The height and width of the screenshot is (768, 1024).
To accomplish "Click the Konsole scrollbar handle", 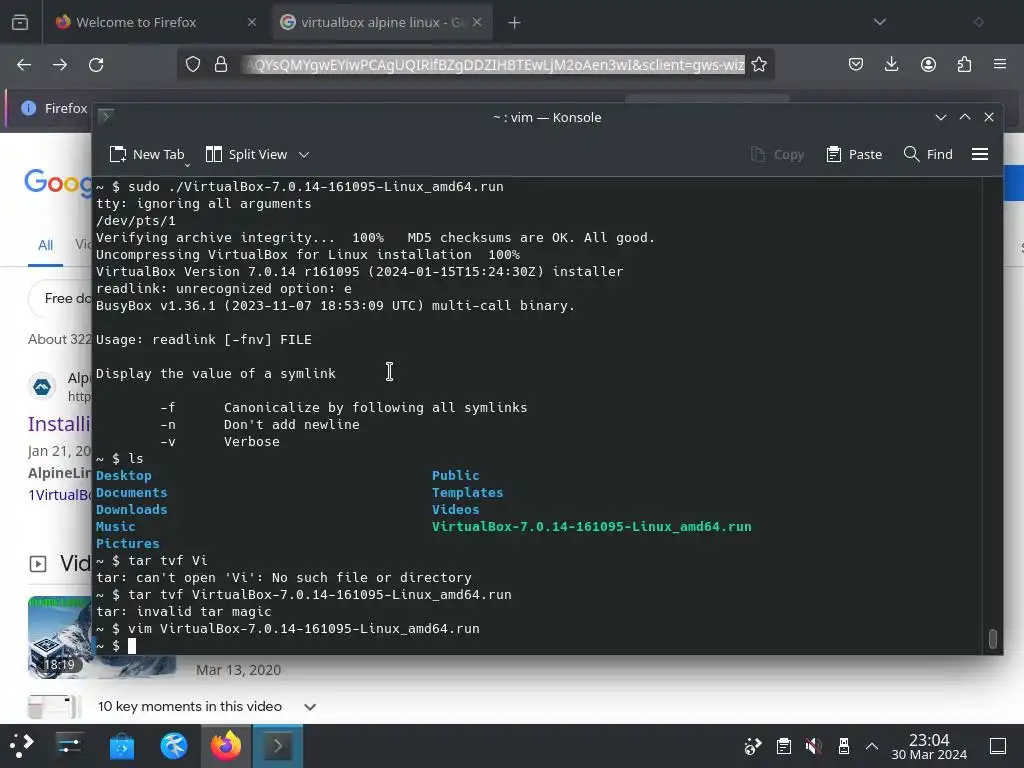I will (x=992, y=638).
